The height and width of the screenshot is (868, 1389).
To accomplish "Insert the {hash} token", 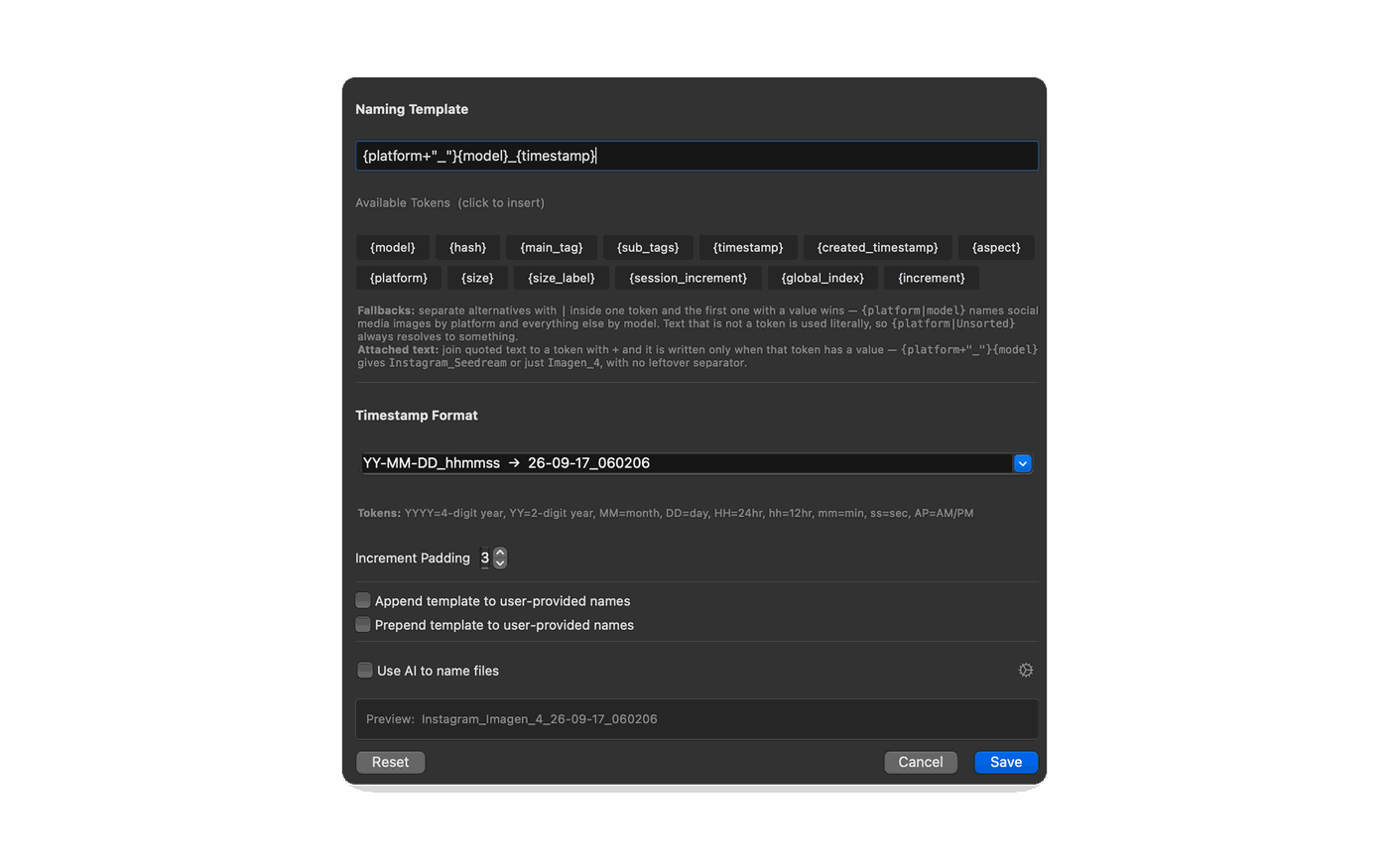I will coord(467,247).
